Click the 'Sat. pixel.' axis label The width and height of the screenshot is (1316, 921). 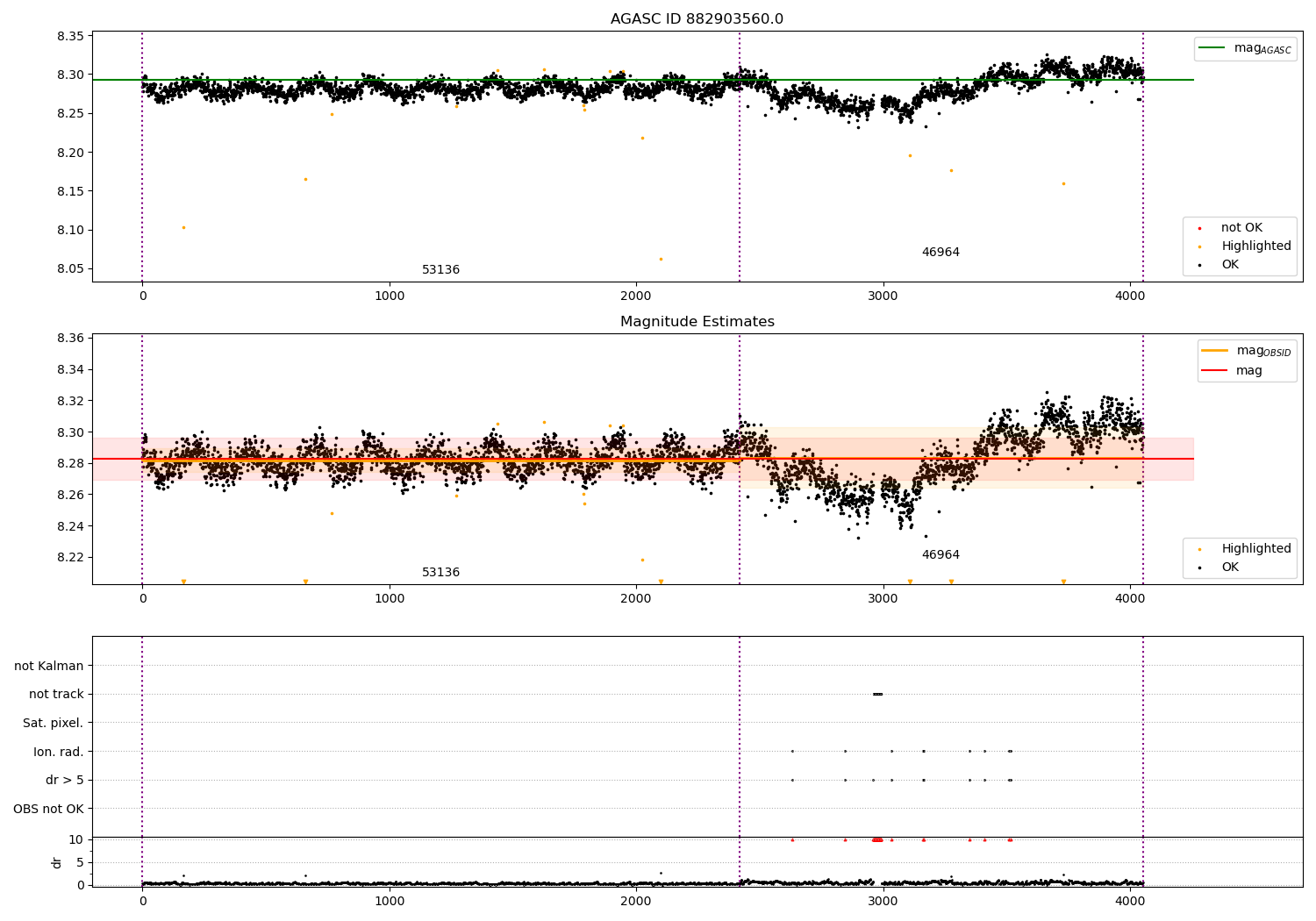(54, 724)
